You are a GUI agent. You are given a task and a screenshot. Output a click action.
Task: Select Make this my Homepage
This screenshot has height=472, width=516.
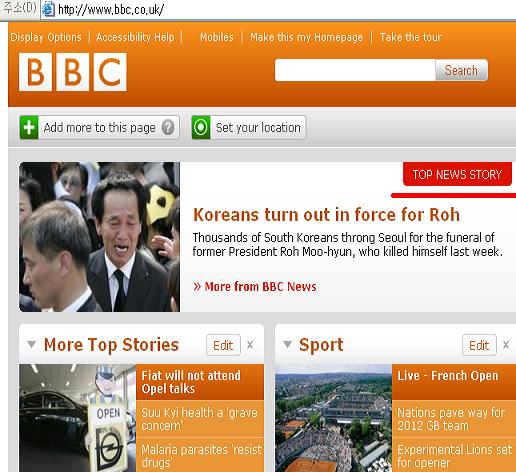(x=306, y=37)
